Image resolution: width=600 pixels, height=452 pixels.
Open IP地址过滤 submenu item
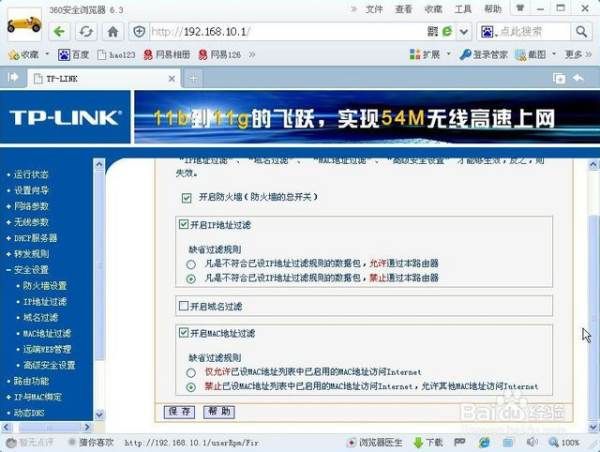point(45,302)
